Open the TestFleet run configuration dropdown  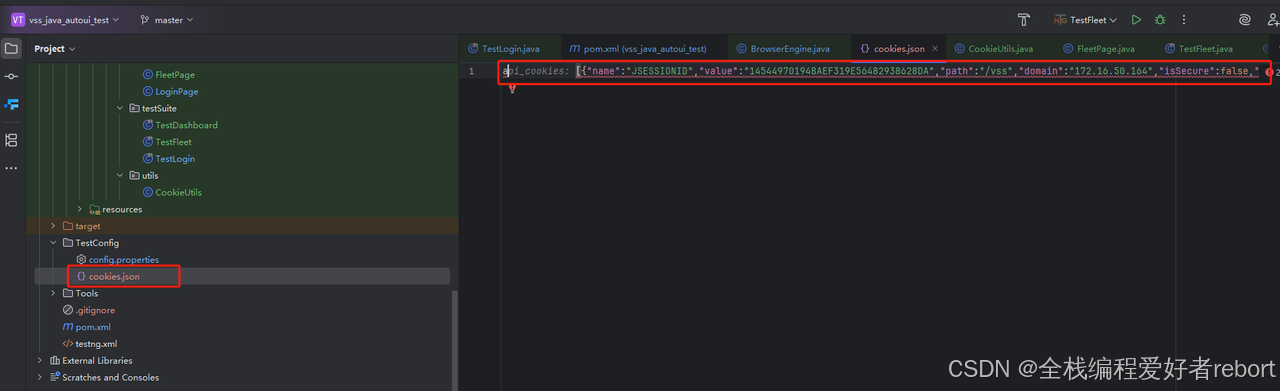pyautogui.click(x=1086, y=19)
